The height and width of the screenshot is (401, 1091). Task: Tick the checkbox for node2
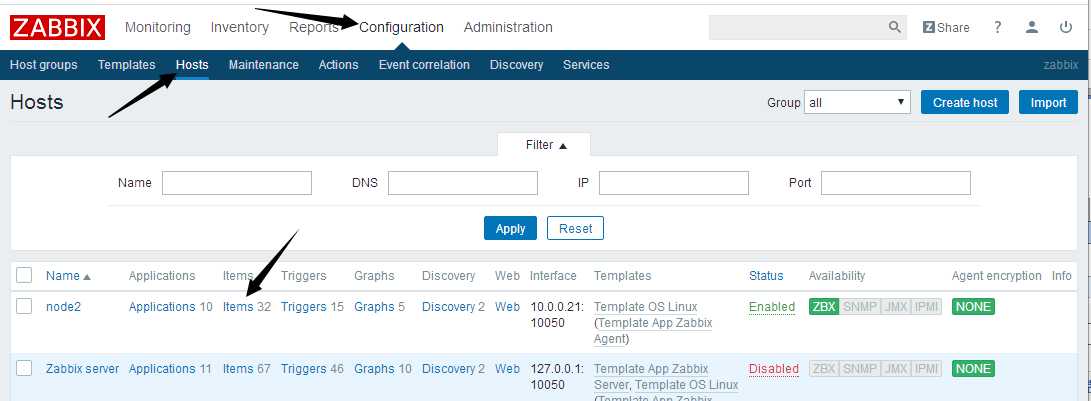click(24, 306)
